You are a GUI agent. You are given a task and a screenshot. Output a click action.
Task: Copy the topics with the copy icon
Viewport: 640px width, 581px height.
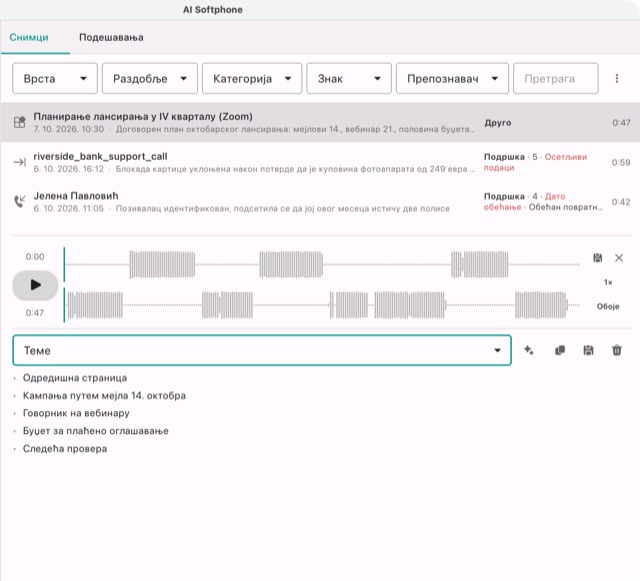[x=560, y=350]
